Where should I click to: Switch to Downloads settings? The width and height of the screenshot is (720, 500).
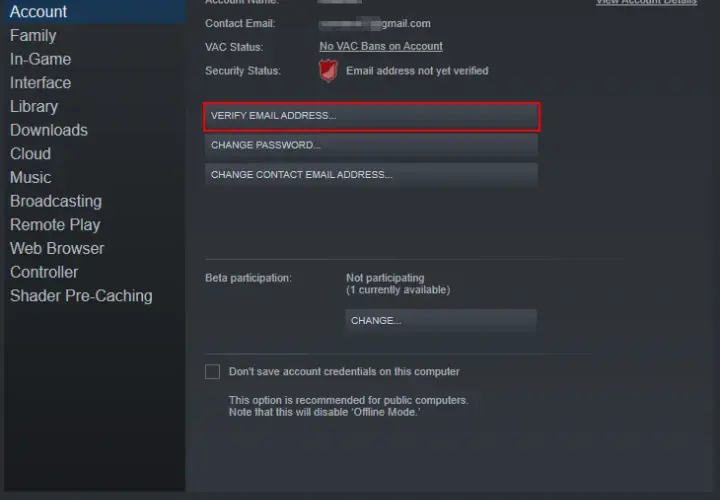(x=49, y=130)
